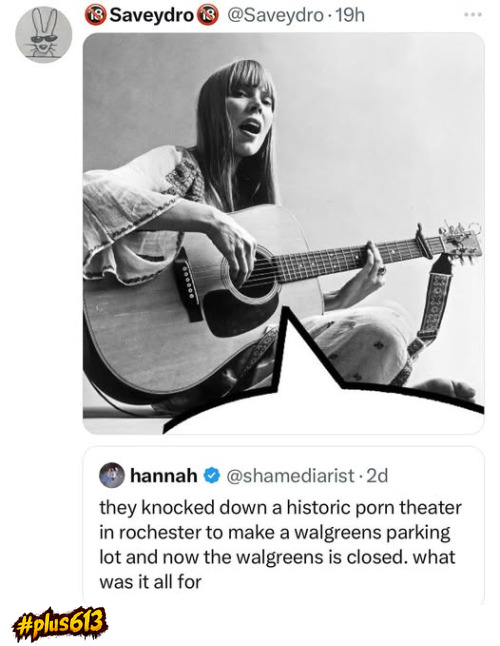Click hannah's blue verified checkmark badge

(212, 476)
